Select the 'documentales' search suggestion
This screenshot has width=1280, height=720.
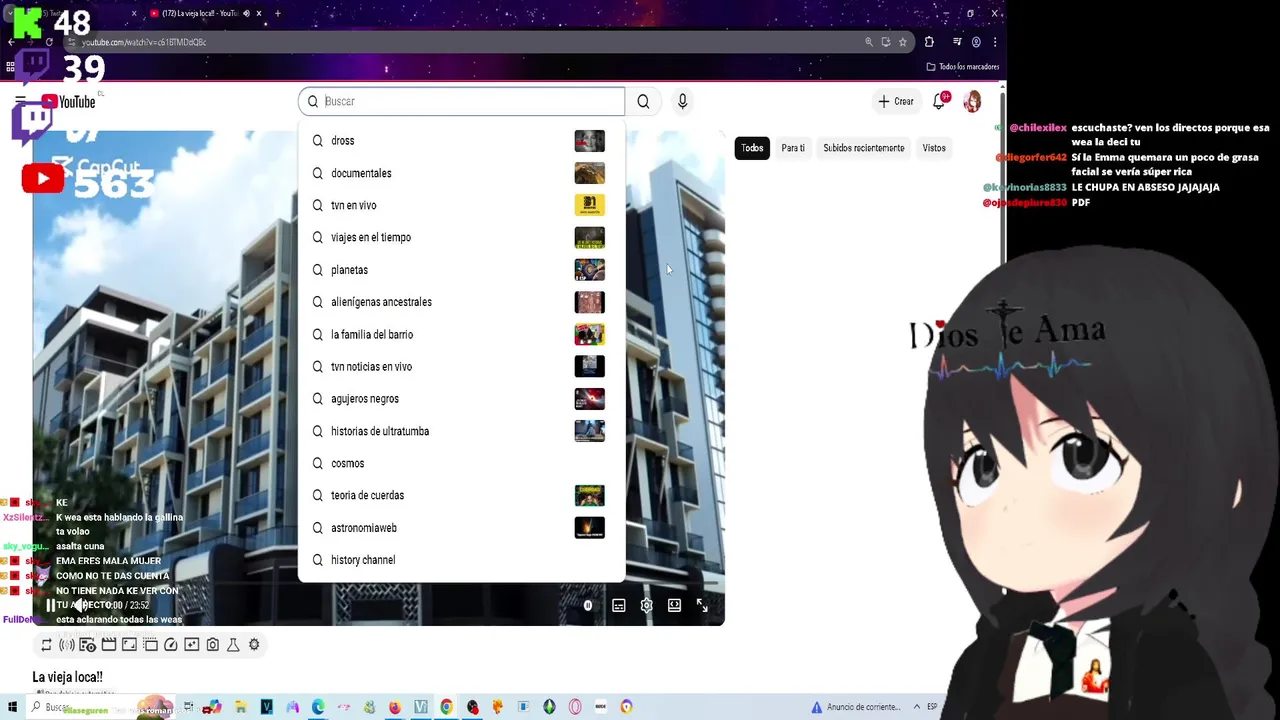461,173
